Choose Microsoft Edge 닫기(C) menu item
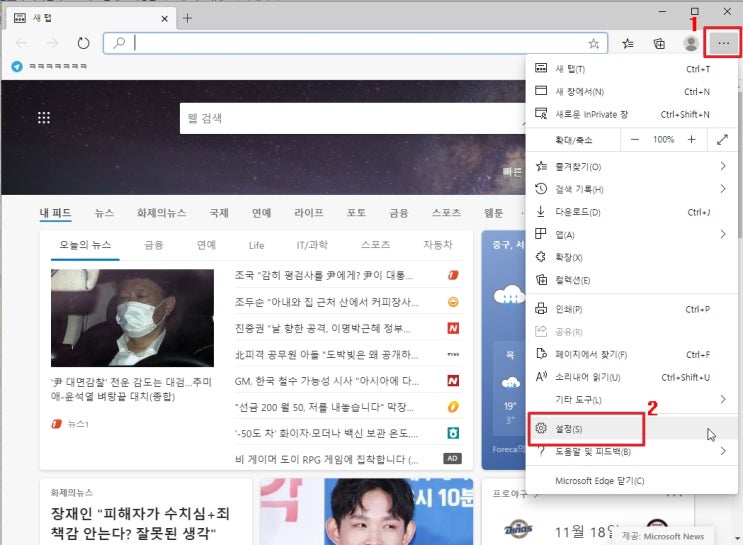 coord(631,481)
